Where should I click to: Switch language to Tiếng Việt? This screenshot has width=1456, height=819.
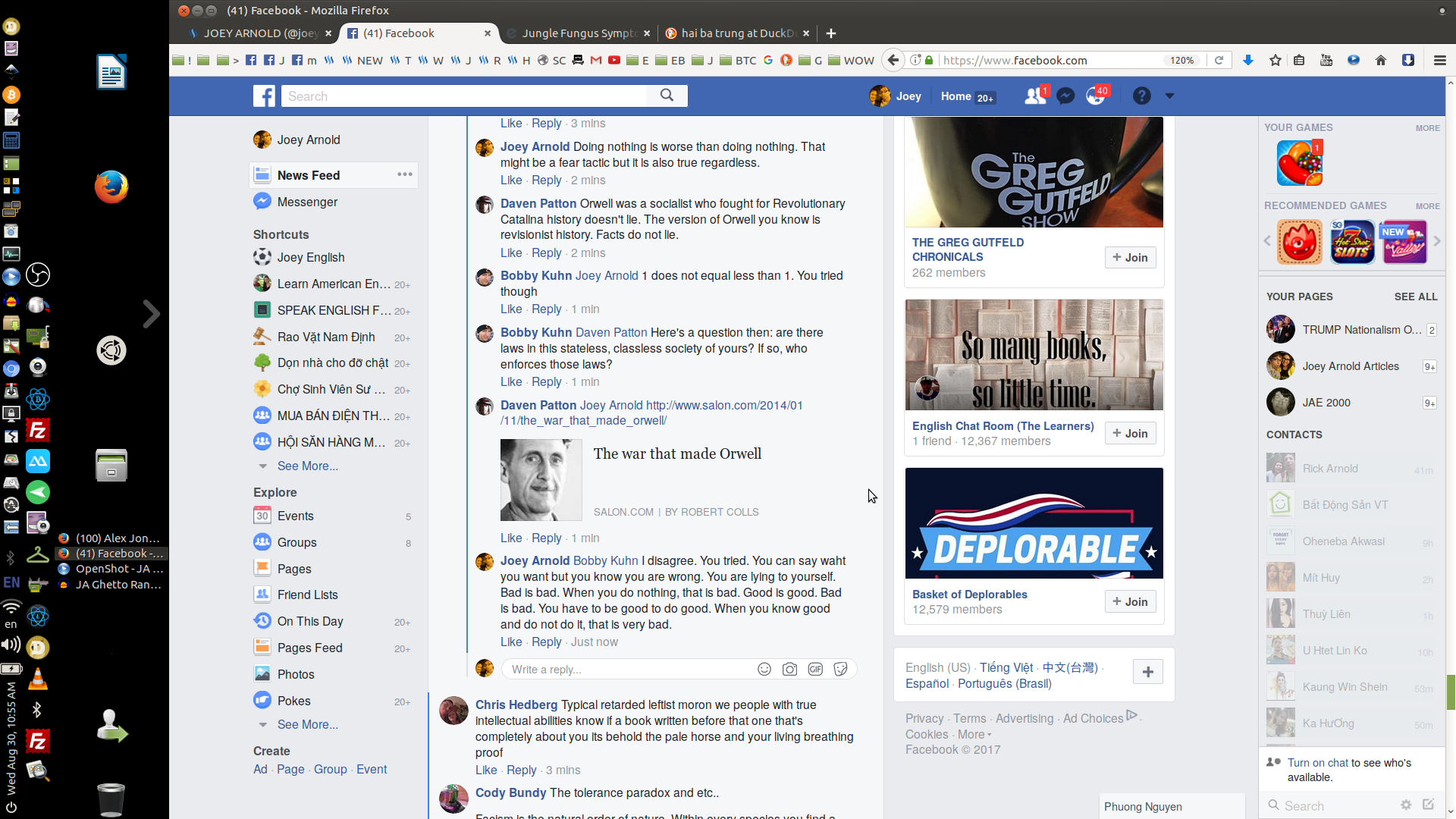pyautogui.click(x=1006, y=667)
